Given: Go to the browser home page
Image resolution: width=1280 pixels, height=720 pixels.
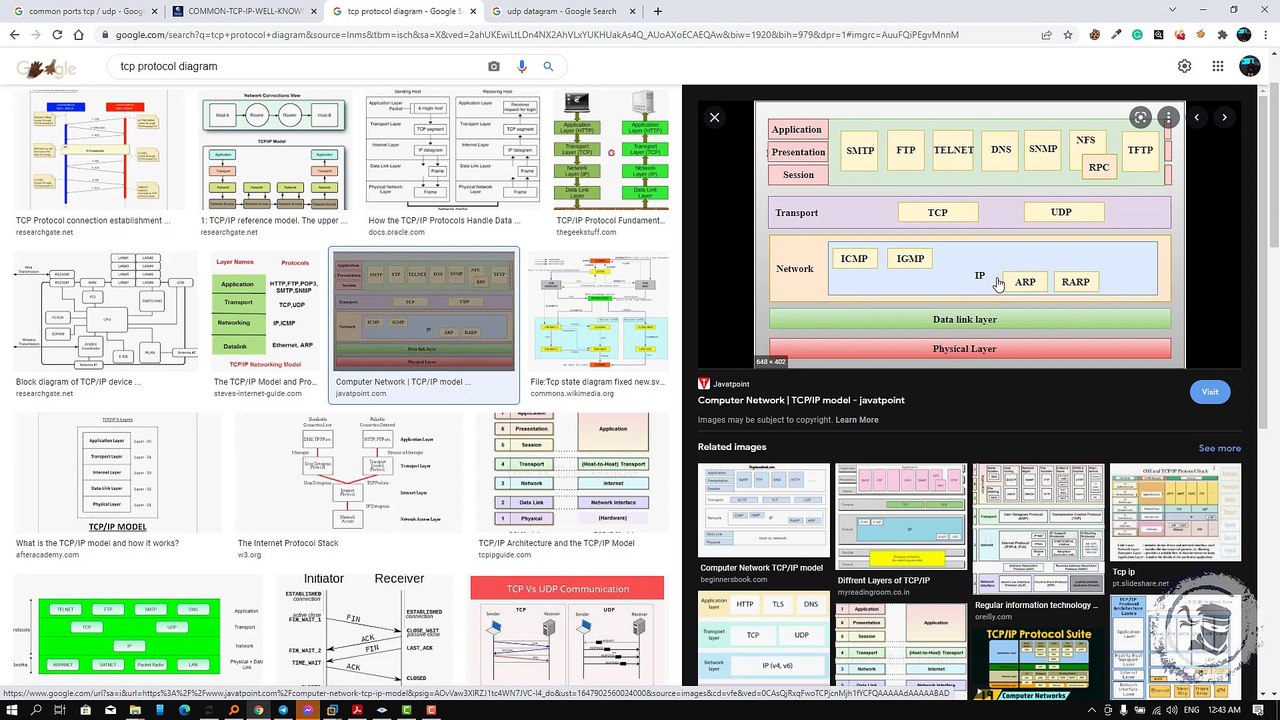Looking at the screenshot, I should (79, 34).
